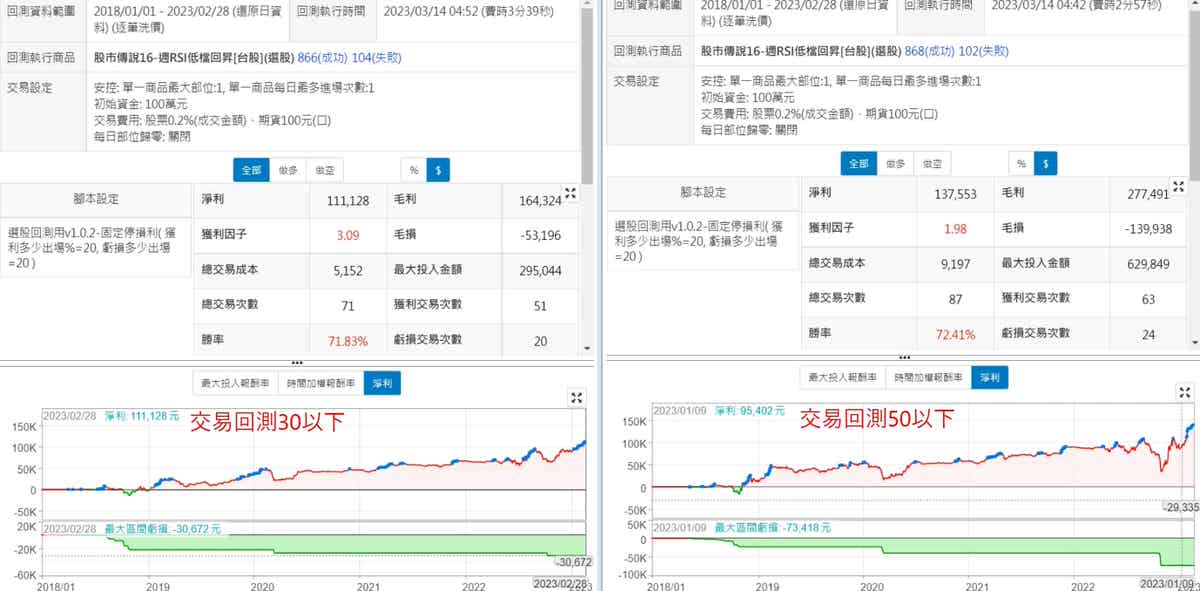Show 最大投入報酬率 for the 交易回測30以下 chart
Image resolution: width=1200 pixels, height=591 pixels.
point(236,383)
